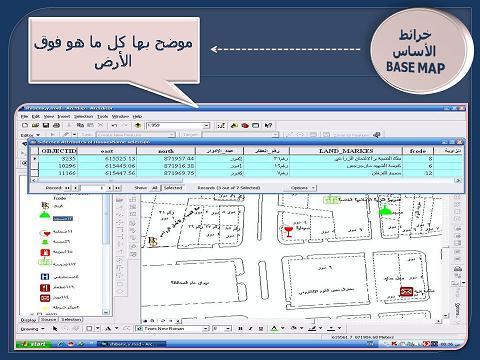The image size is (480, 360).
Task: Open ArcToolbox via the red toolbox icon
Action: coord(245,126)
